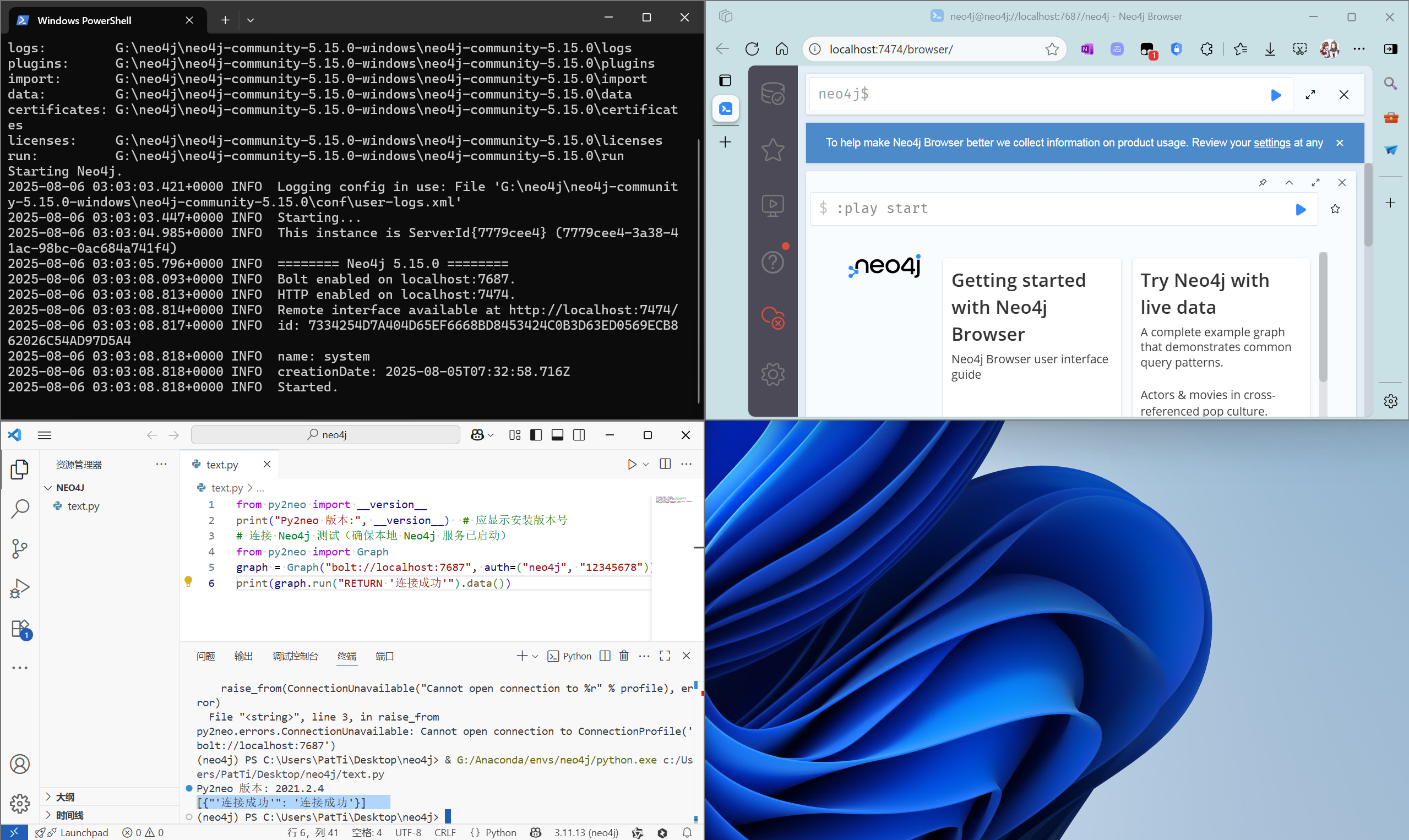Open the OneNote extension icon

click(x=1087, y=49)
